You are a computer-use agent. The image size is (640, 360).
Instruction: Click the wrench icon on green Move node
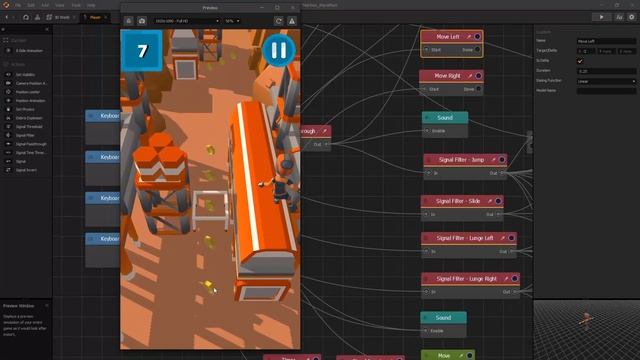click(461, 356)
